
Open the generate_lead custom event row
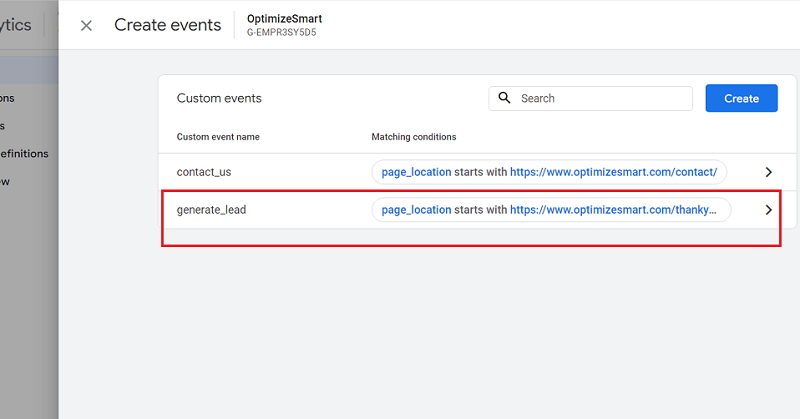[477, 210]
